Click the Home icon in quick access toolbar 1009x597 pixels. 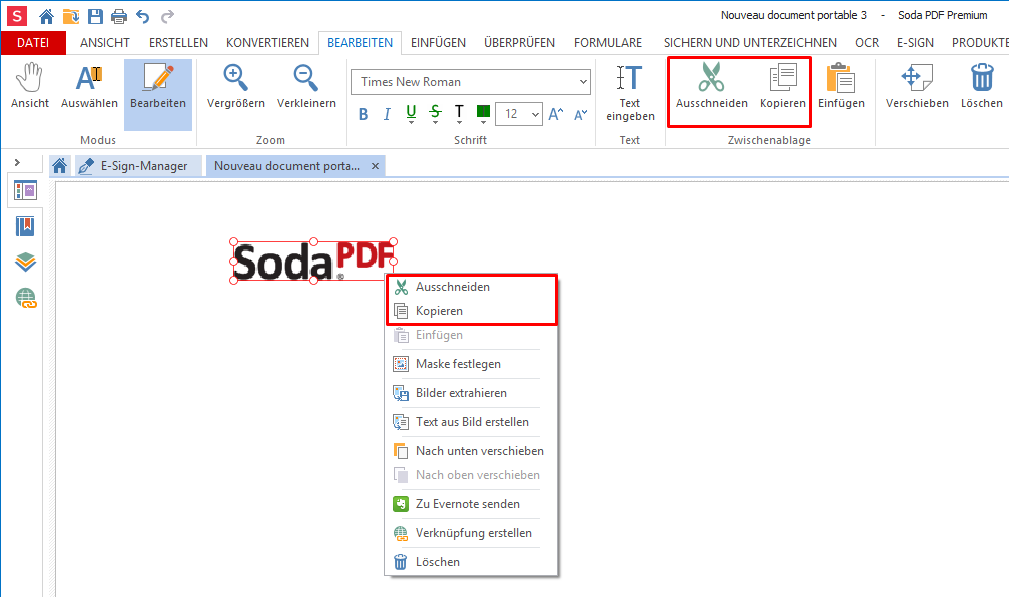click(x=46, y=16)
